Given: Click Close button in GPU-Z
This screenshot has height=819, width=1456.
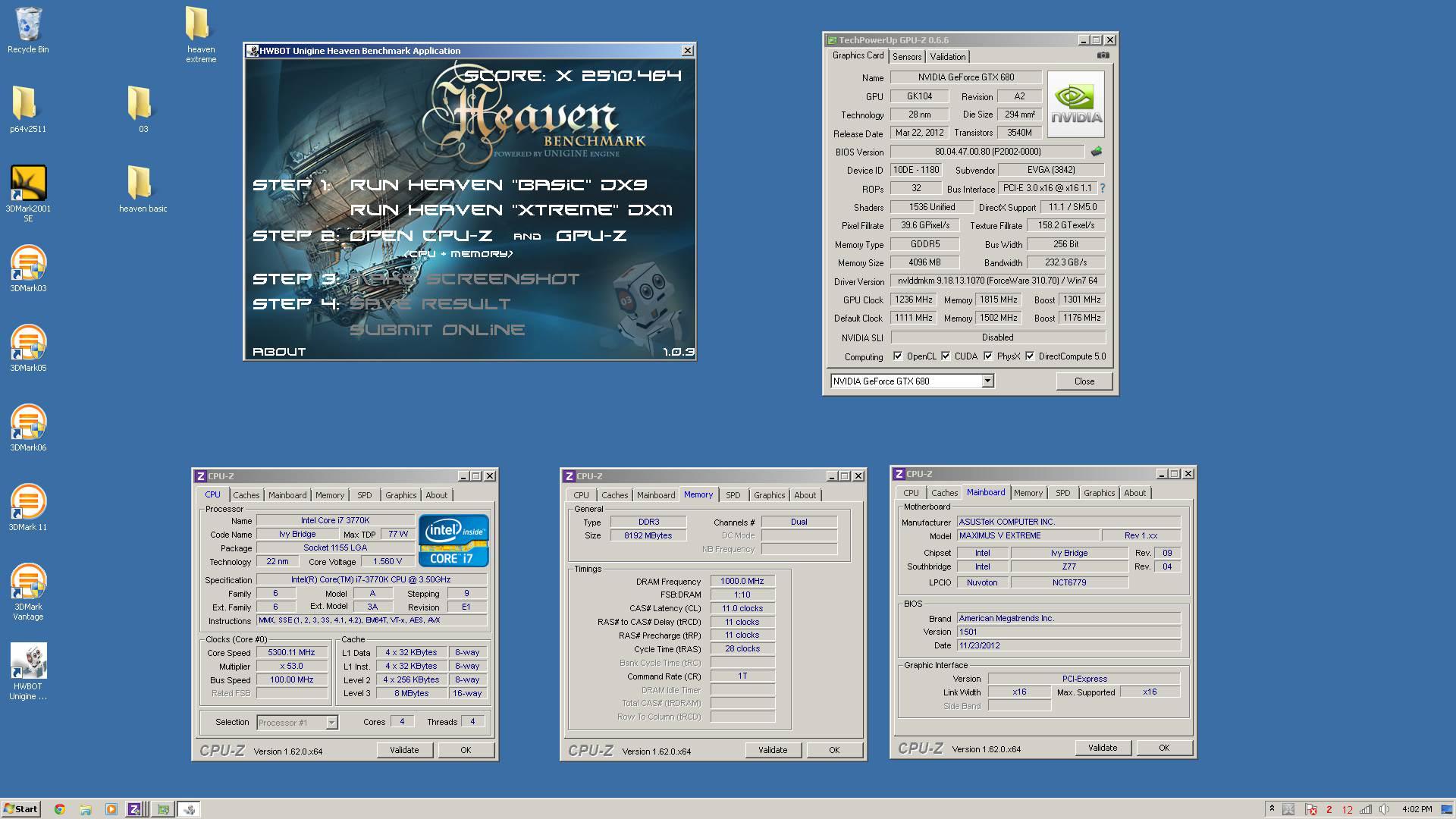Looking at the screenshot, I should [x=1084, y=381].
